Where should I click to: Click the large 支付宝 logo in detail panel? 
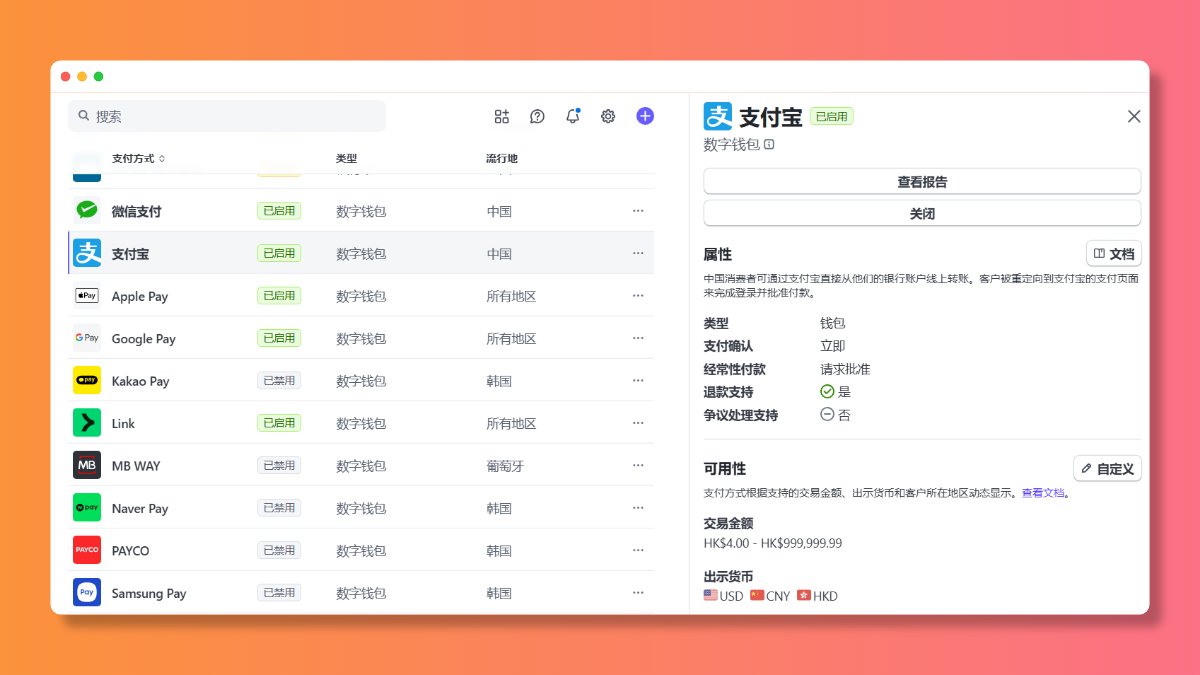pyautogui.click(x=718, y=116)
